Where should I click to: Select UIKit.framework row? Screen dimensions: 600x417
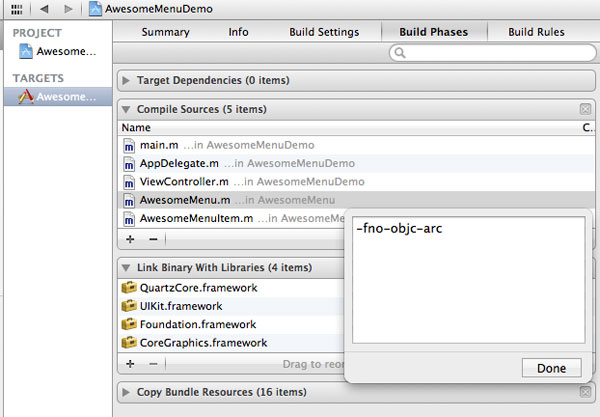[x=232, y=306]
